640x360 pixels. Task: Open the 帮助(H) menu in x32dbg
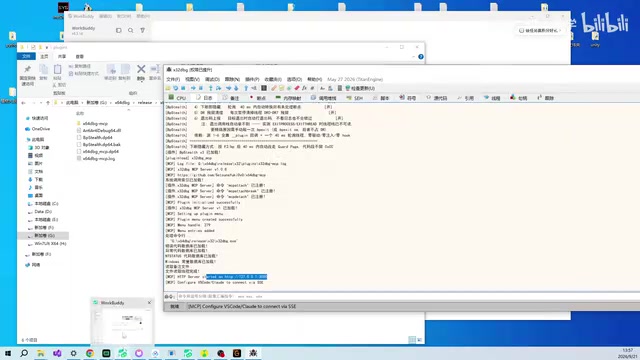[314, 79]
